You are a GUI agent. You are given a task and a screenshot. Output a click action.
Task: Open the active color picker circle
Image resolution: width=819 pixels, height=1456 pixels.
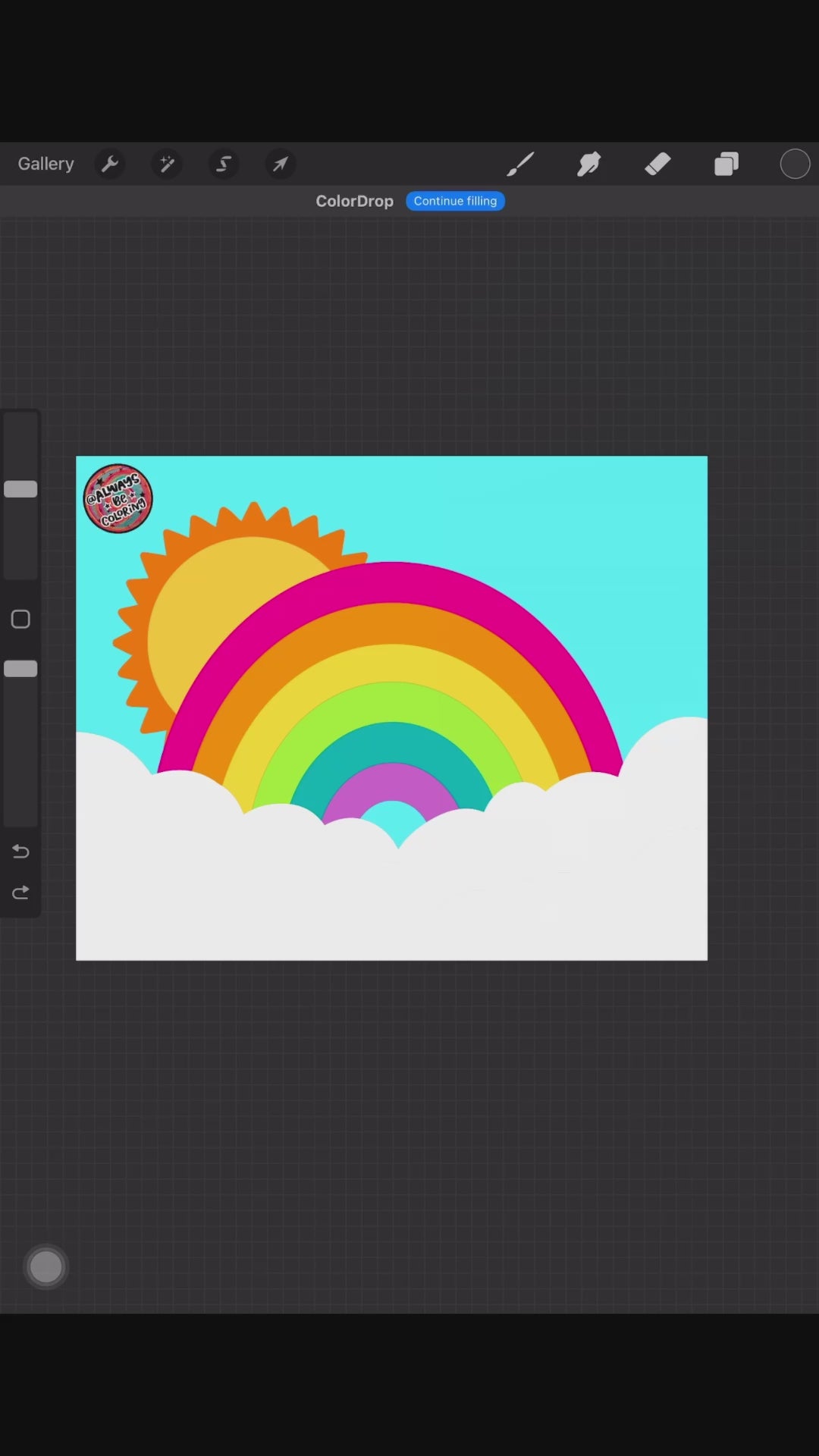coord(795,164)
